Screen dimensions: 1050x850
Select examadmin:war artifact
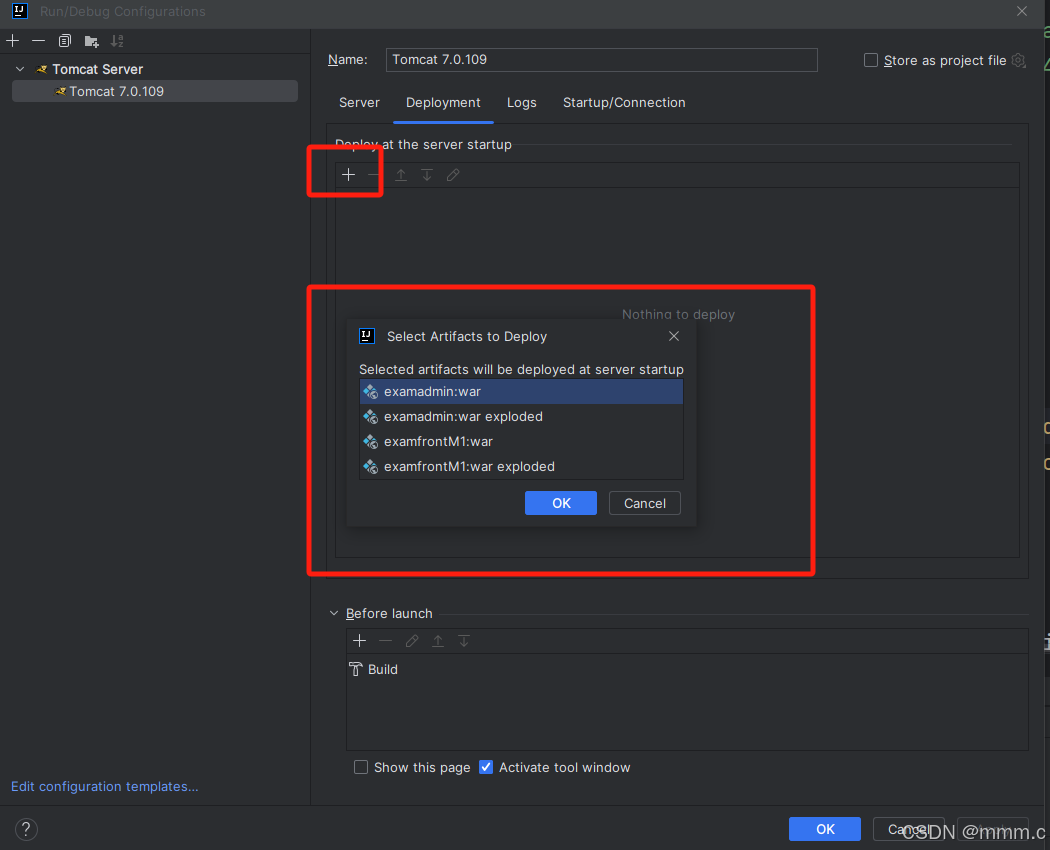tap(521, 391)
